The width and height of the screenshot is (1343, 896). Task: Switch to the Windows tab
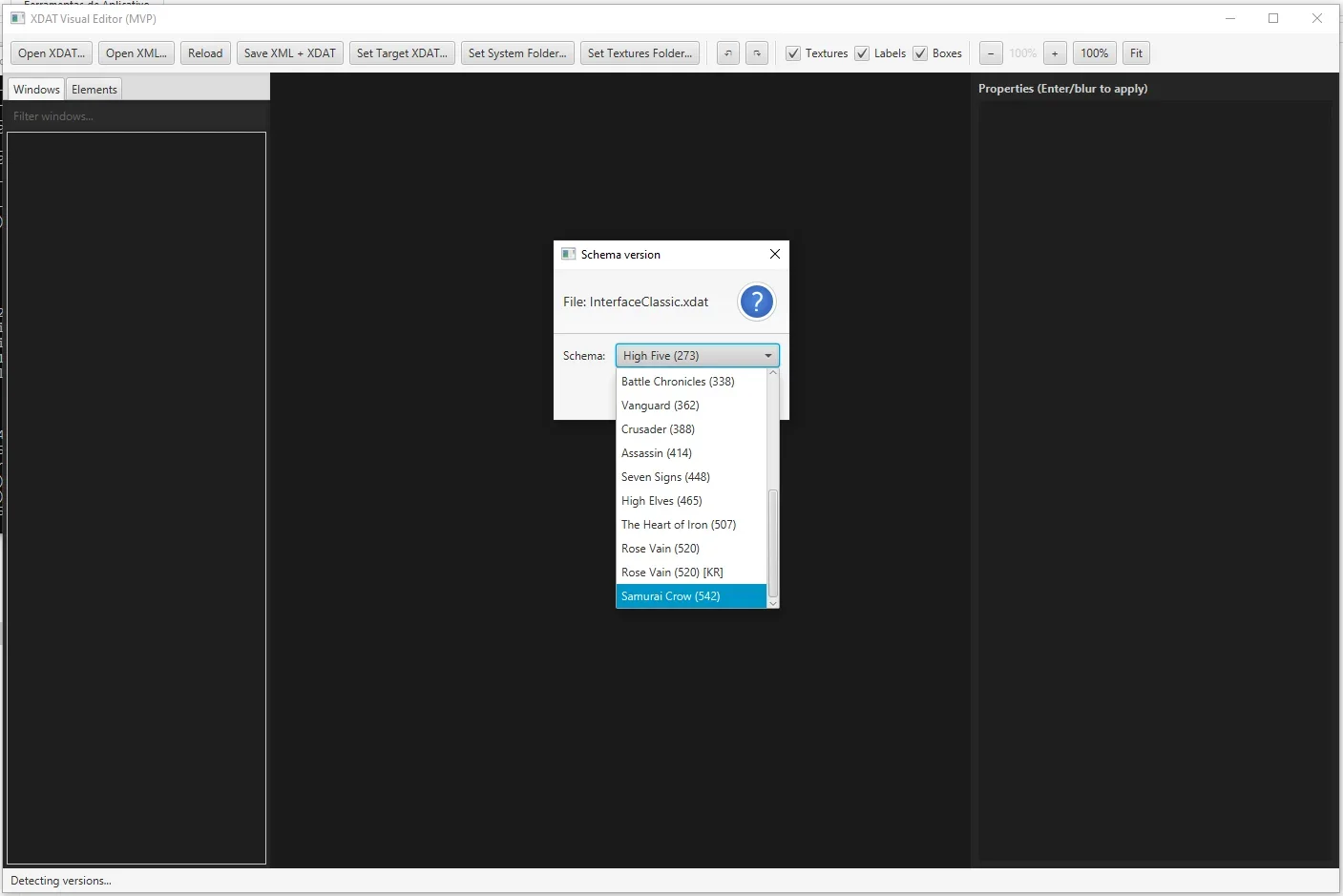(36, 90)
